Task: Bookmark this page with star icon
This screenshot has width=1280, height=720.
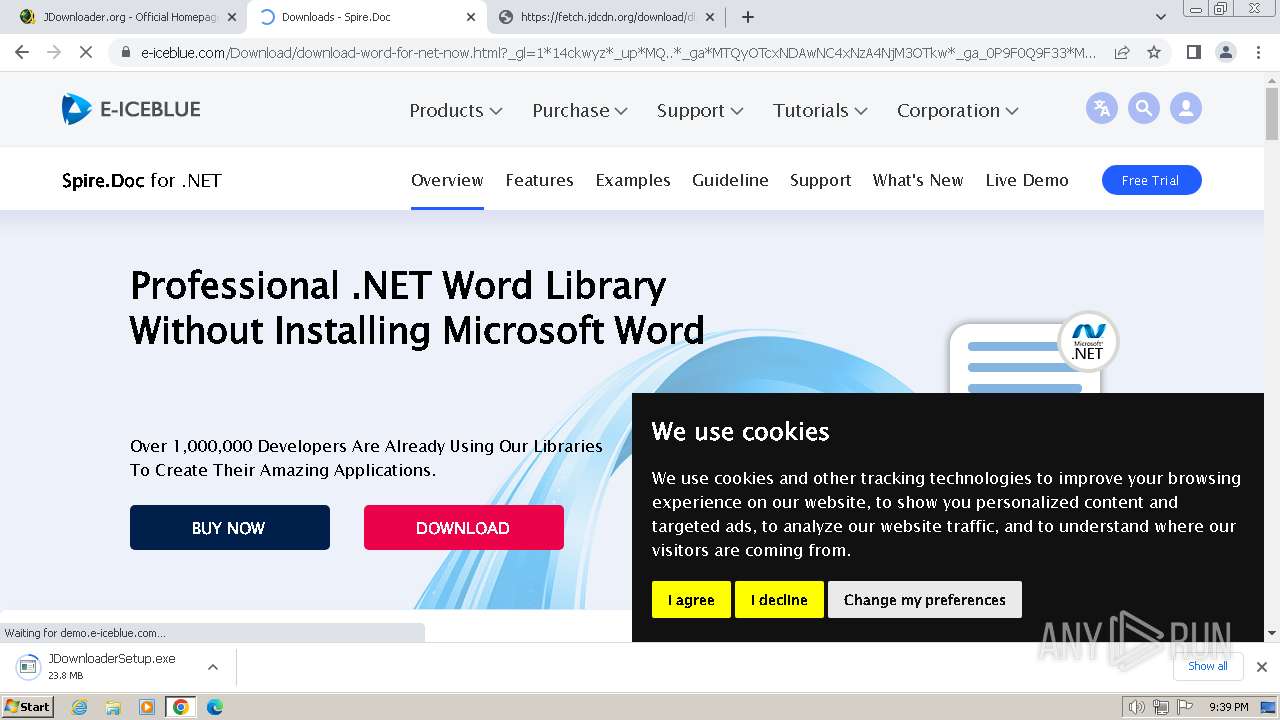Action: 1154,52
